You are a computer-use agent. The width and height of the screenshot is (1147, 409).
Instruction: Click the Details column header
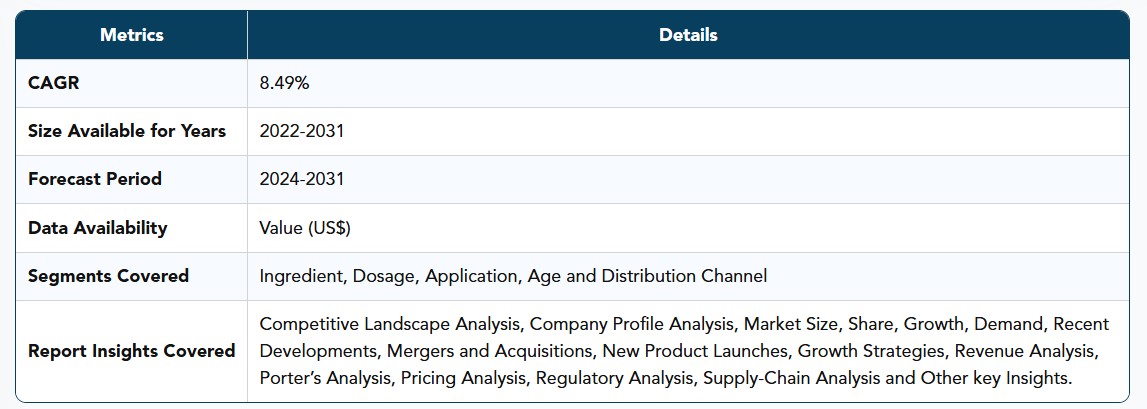(x=688, y=34)
